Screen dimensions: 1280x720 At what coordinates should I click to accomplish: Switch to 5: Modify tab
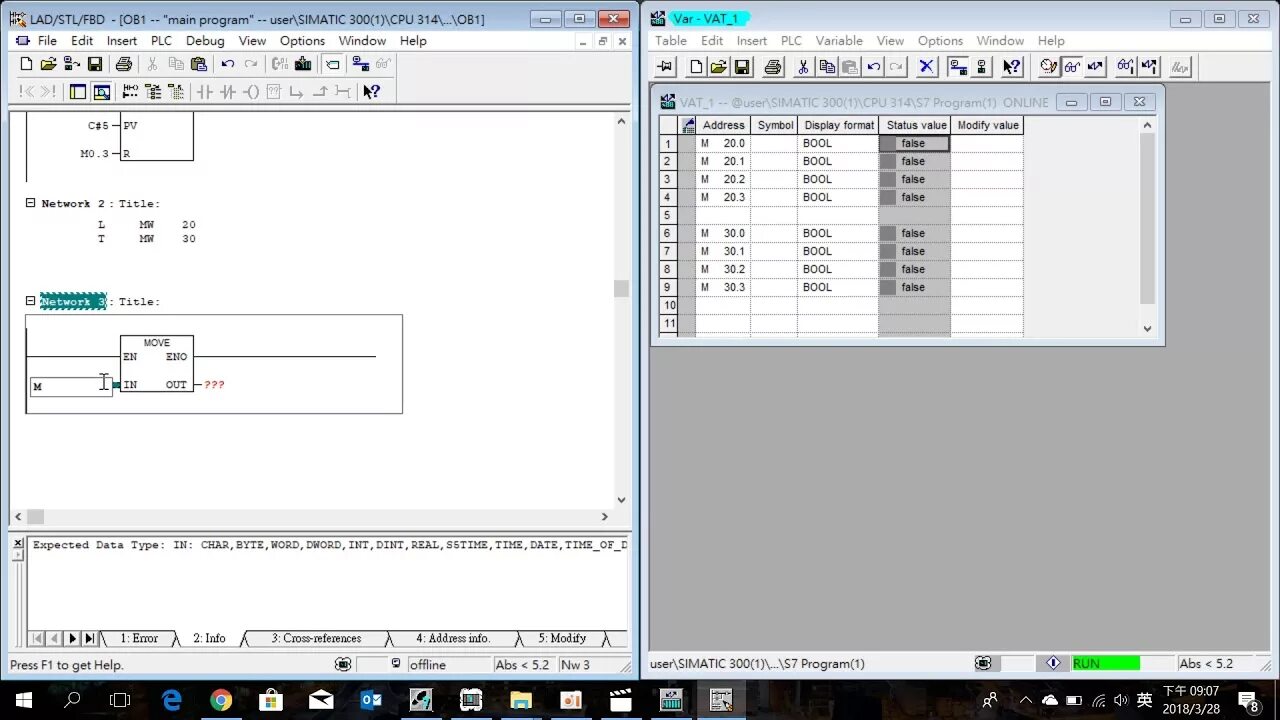point(562,638)
